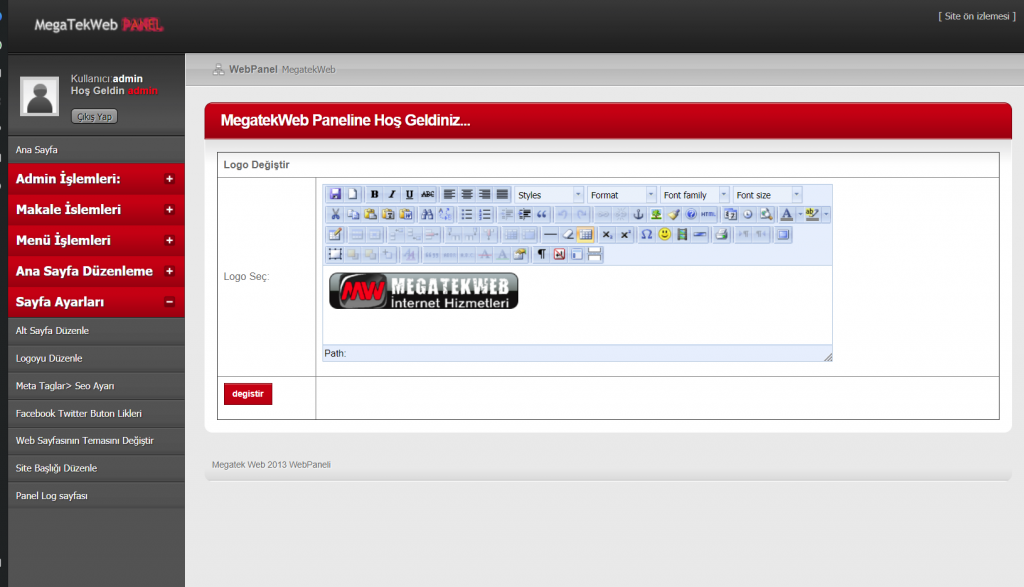The height and width of the screenshot is (587, 1024).
Task: Click the Save icon in editor toolbar
Action: 335,195
